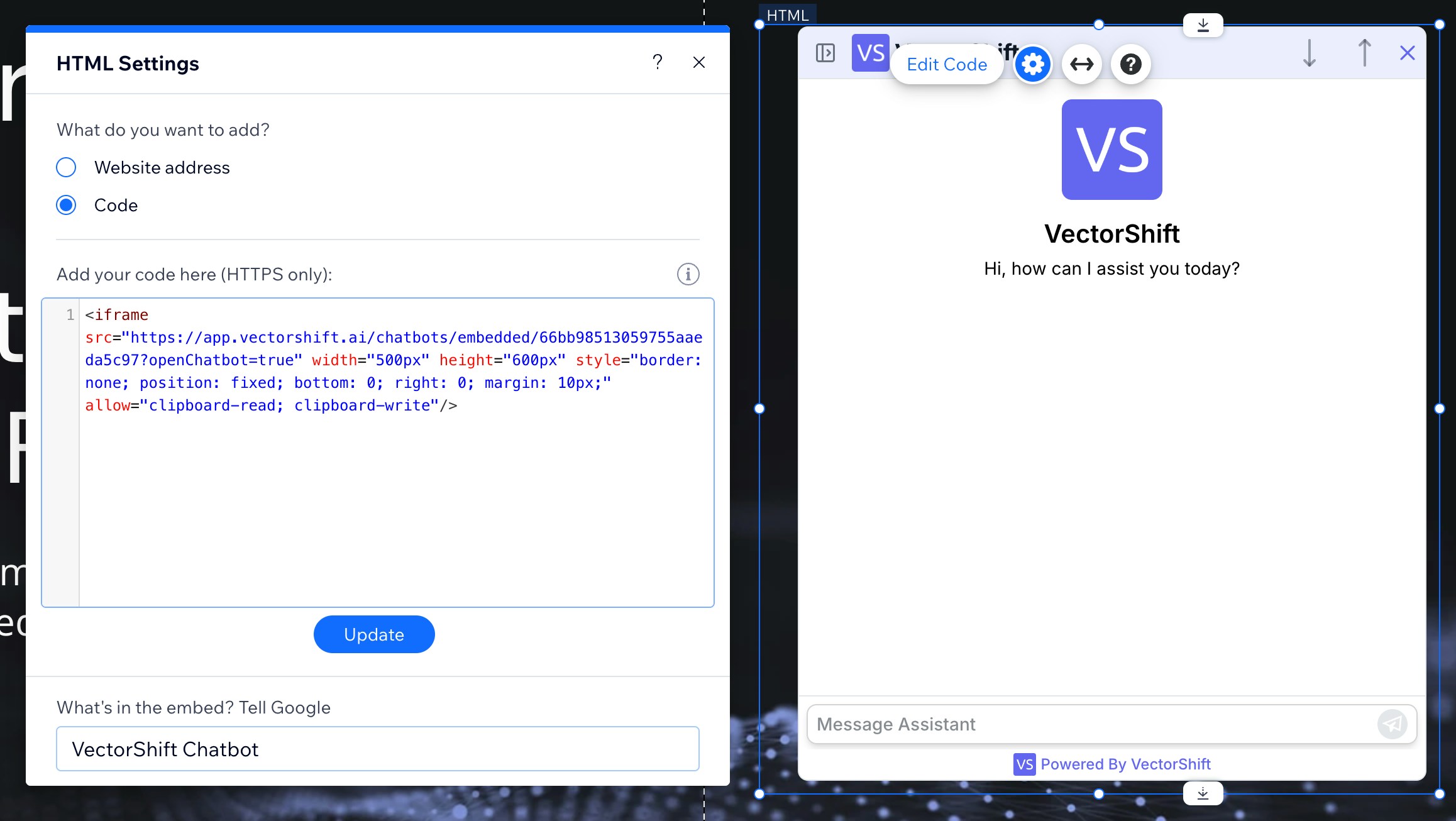Screen dimensions: 1456x821
Task: Close the HTML Settings panel
Action: (x=699, y=62)
